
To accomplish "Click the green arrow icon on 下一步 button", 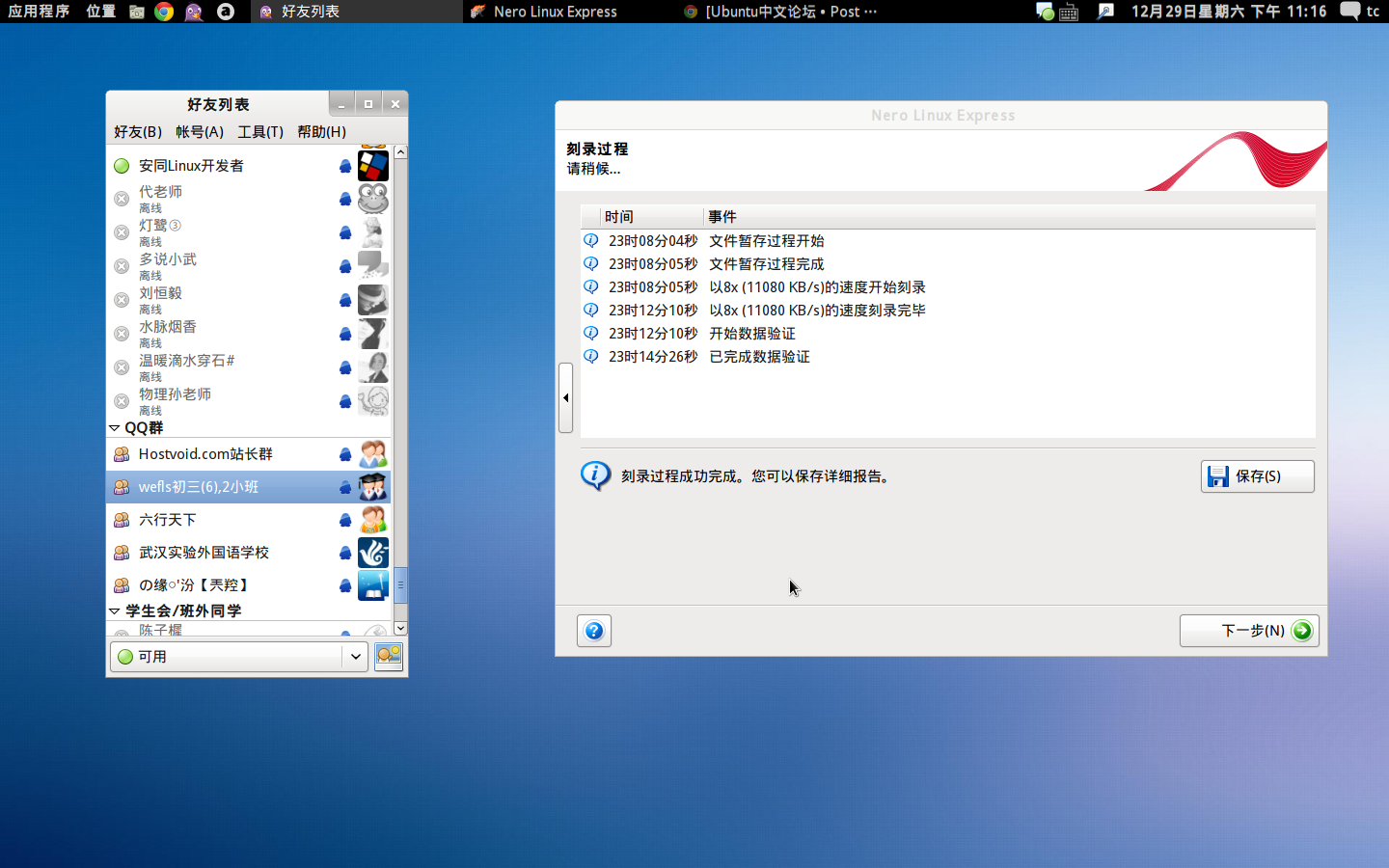I will tap(1302, 631).
